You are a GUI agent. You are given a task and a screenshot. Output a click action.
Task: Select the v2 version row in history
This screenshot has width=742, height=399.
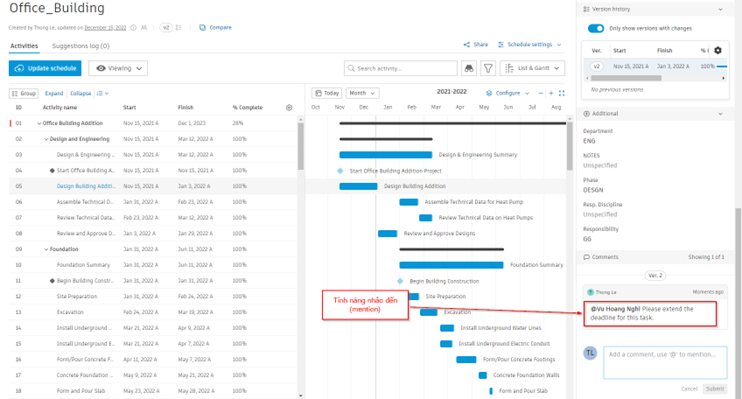[x=655, y=66]
